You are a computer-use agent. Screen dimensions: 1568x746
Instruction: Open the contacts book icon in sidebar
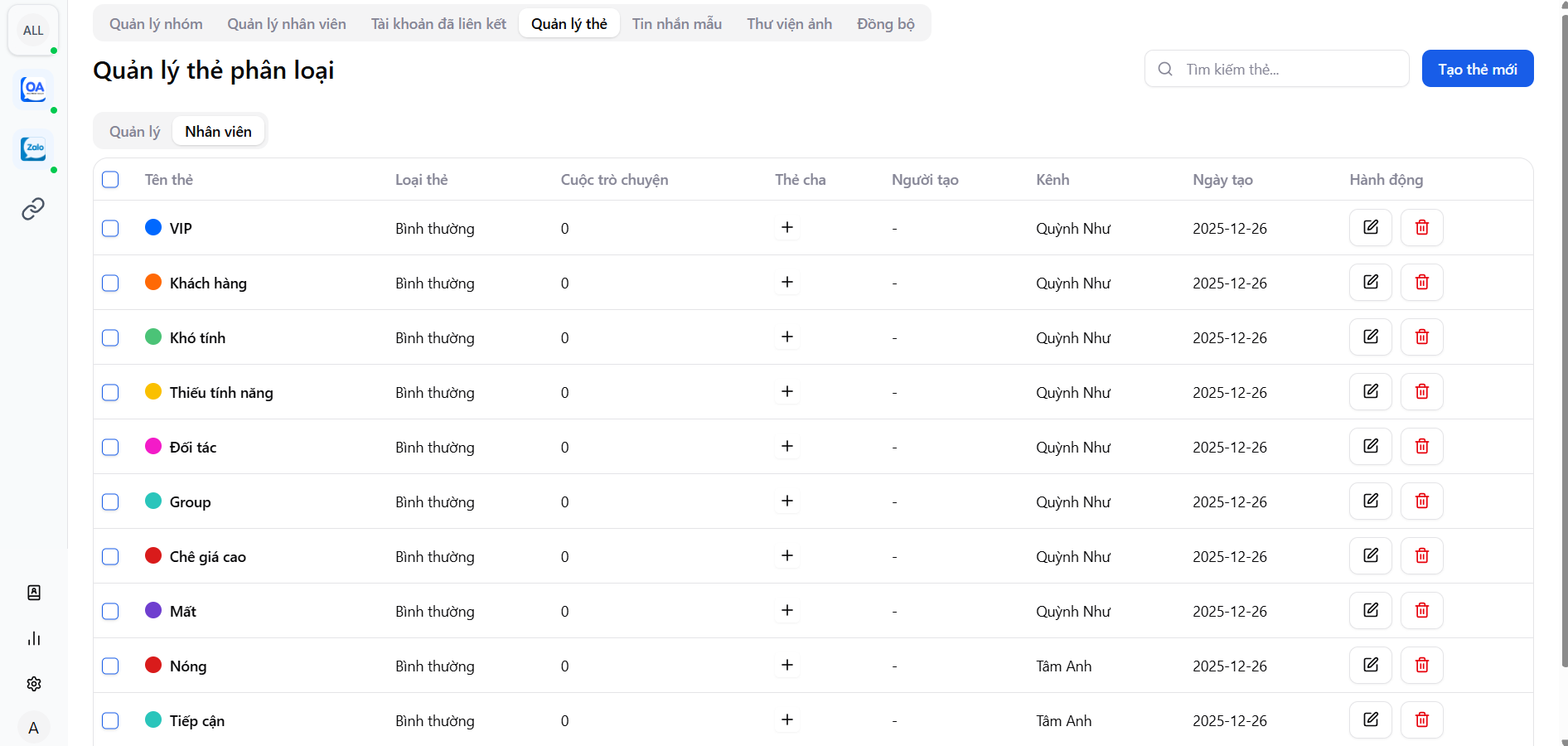34,593
